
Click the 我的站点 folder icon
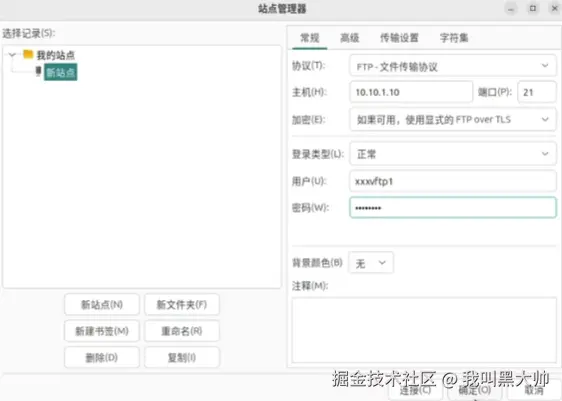click(x=28, y=54)
